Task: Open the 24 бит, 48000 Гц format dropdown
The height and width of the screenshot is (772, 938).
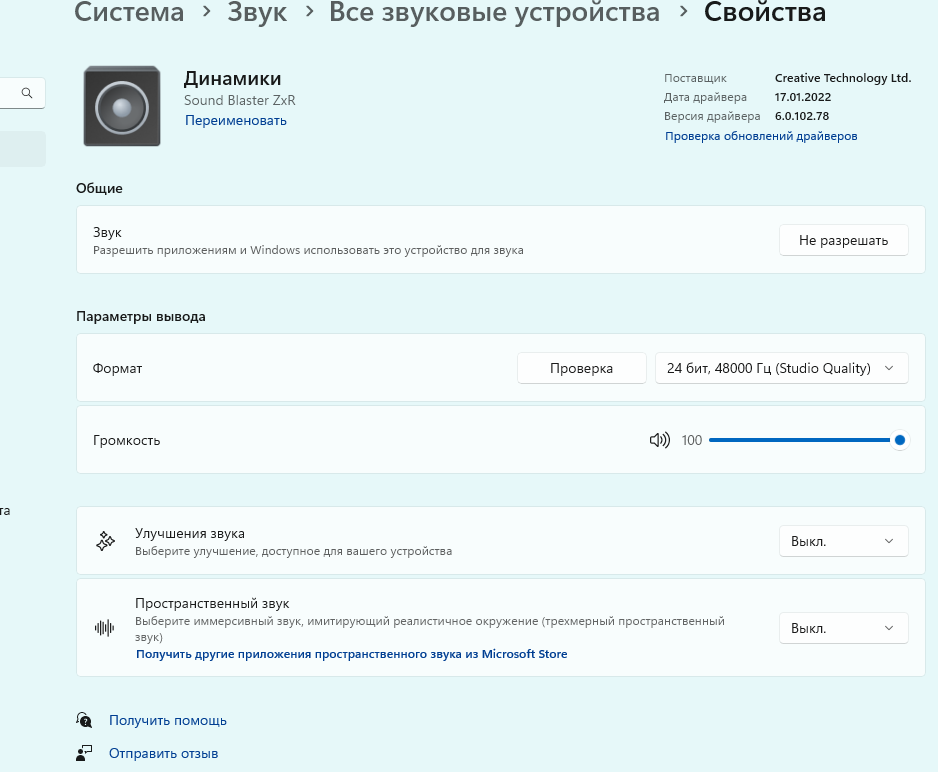Action: [x=781, y=368]
